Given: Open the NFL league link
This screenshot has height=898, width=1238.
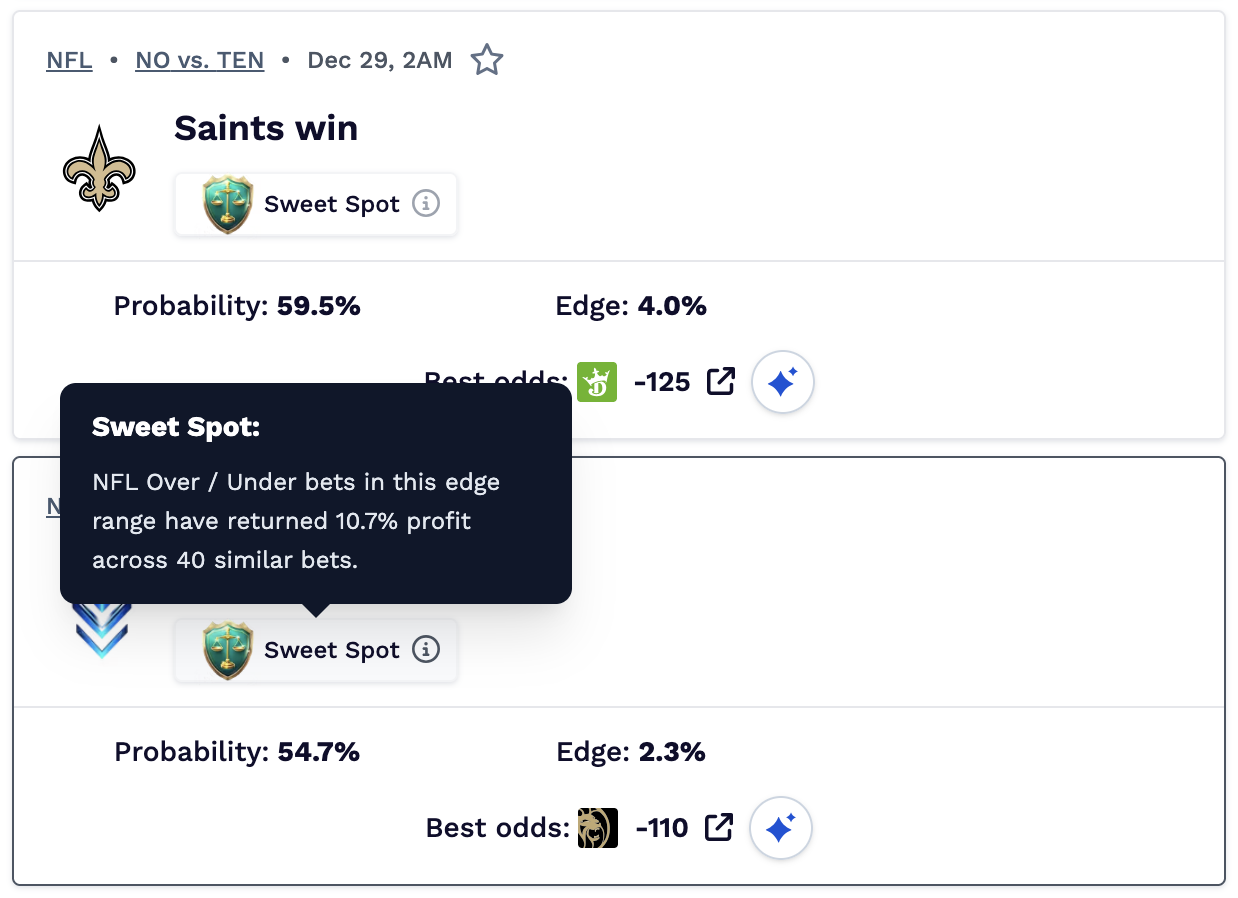Looking at the screenshot, I should (69, 60).
